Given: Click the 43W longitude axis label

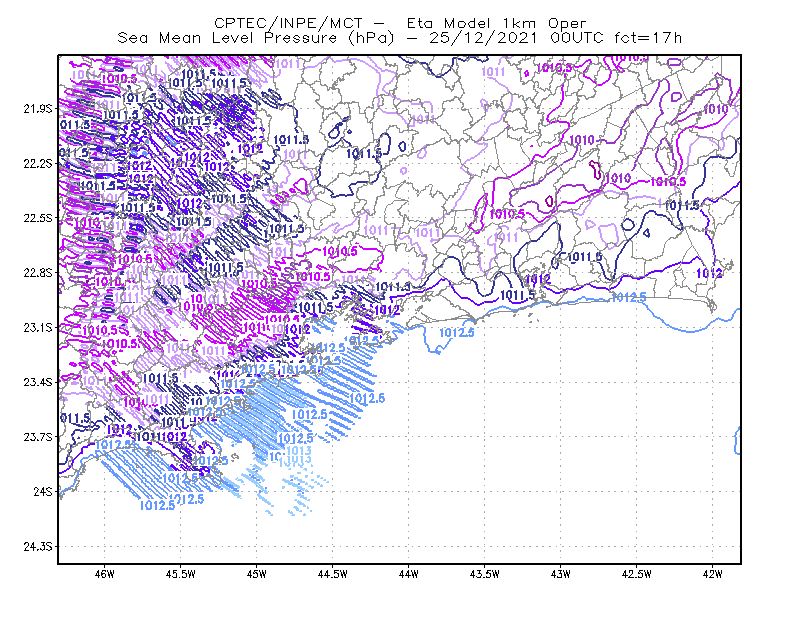Looking at the screenshot, I should tap(561, 574).
